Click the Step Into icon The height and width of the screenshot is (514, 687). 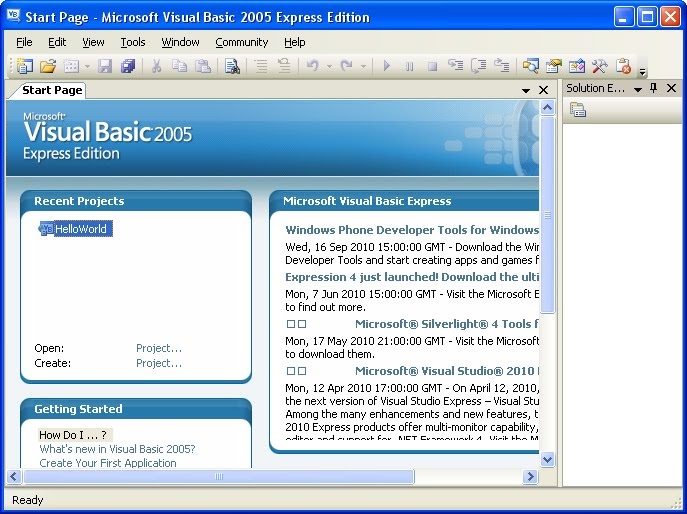456,66
